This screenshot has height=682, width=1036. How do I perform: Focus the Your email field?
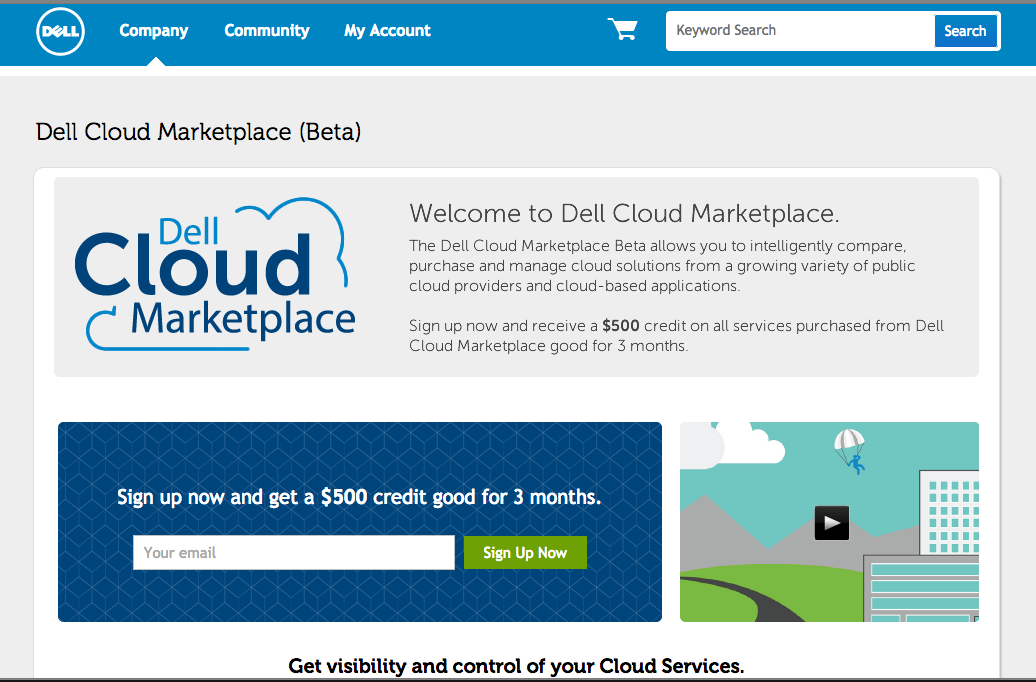pyautogui.click(x=294, y=552)
